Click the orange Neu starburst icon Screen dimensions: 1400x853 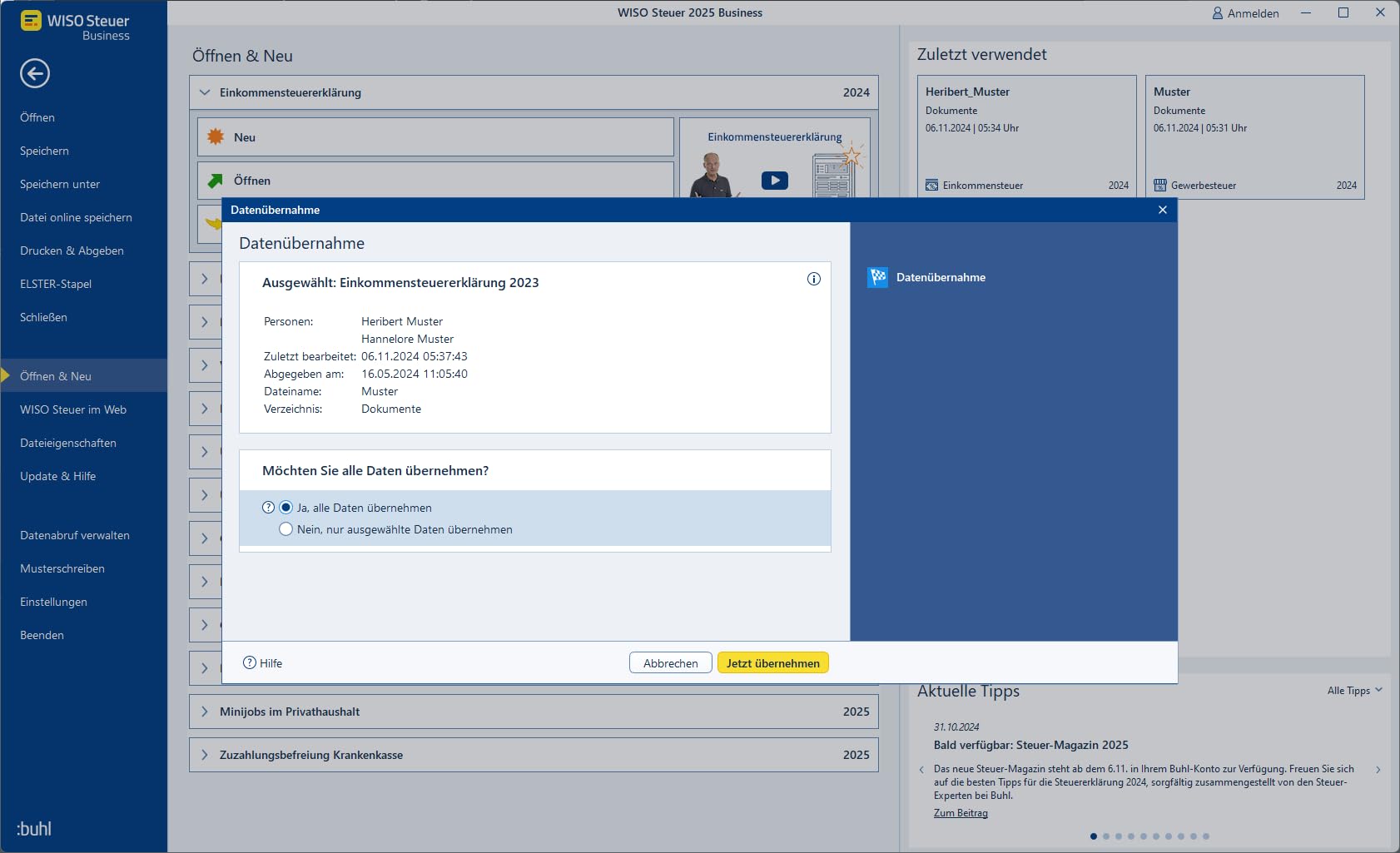pyautogui.click(x=216, y=136)
